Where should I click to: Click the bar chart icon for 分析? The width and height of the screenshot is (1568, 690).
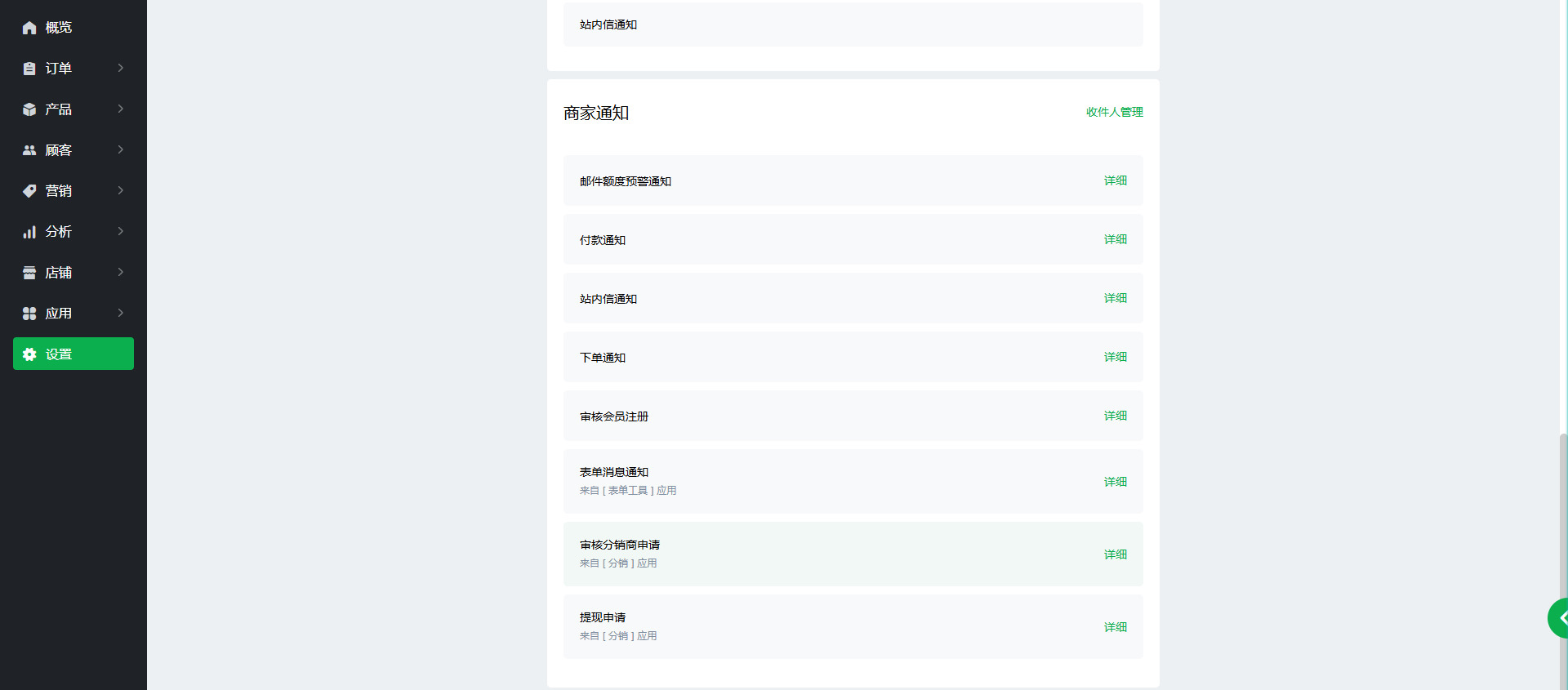coord(29,232)
